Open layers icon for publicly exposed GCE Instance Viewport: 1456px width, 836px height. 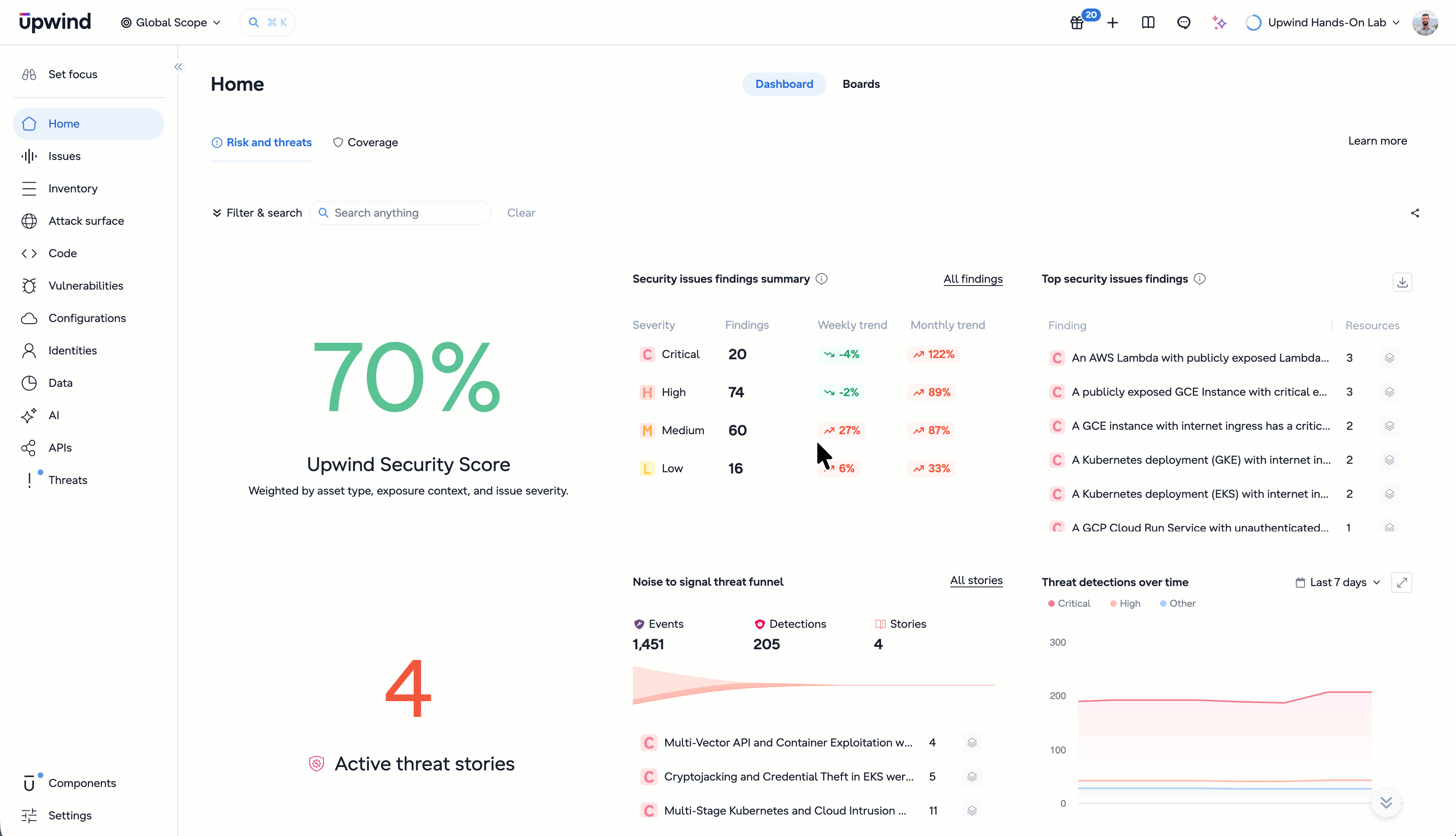coord(1390,392)
